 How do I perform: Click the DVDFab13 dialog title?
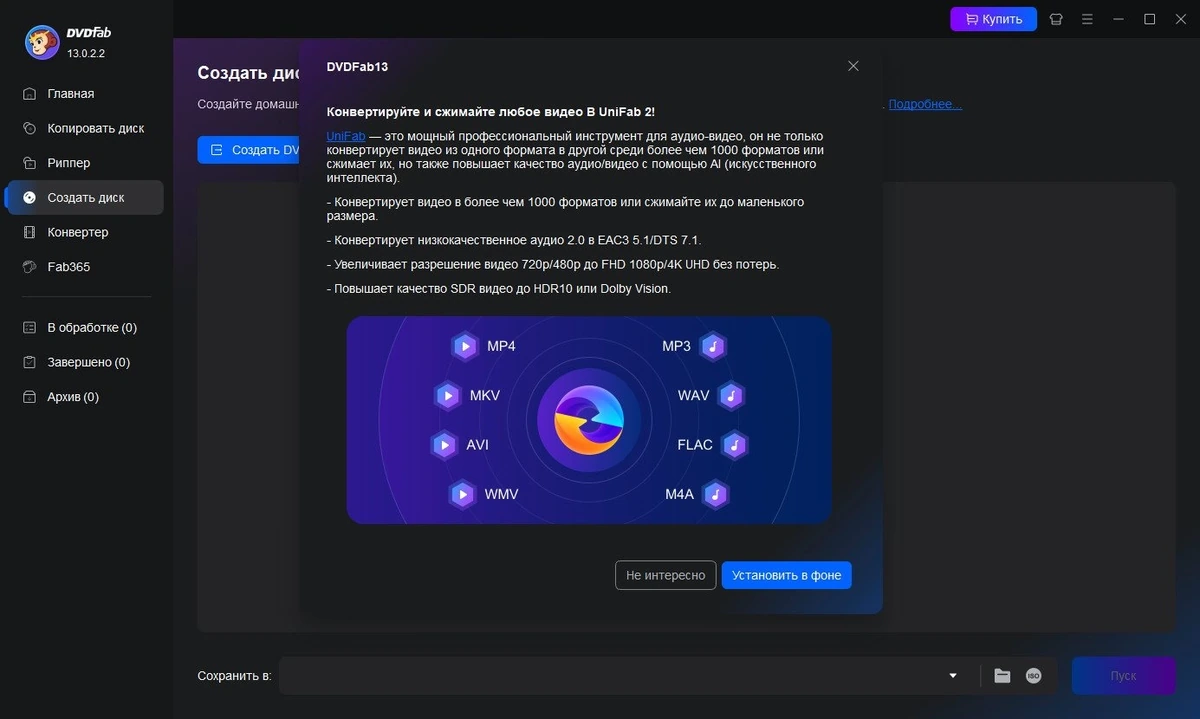(x=357, y=67)
